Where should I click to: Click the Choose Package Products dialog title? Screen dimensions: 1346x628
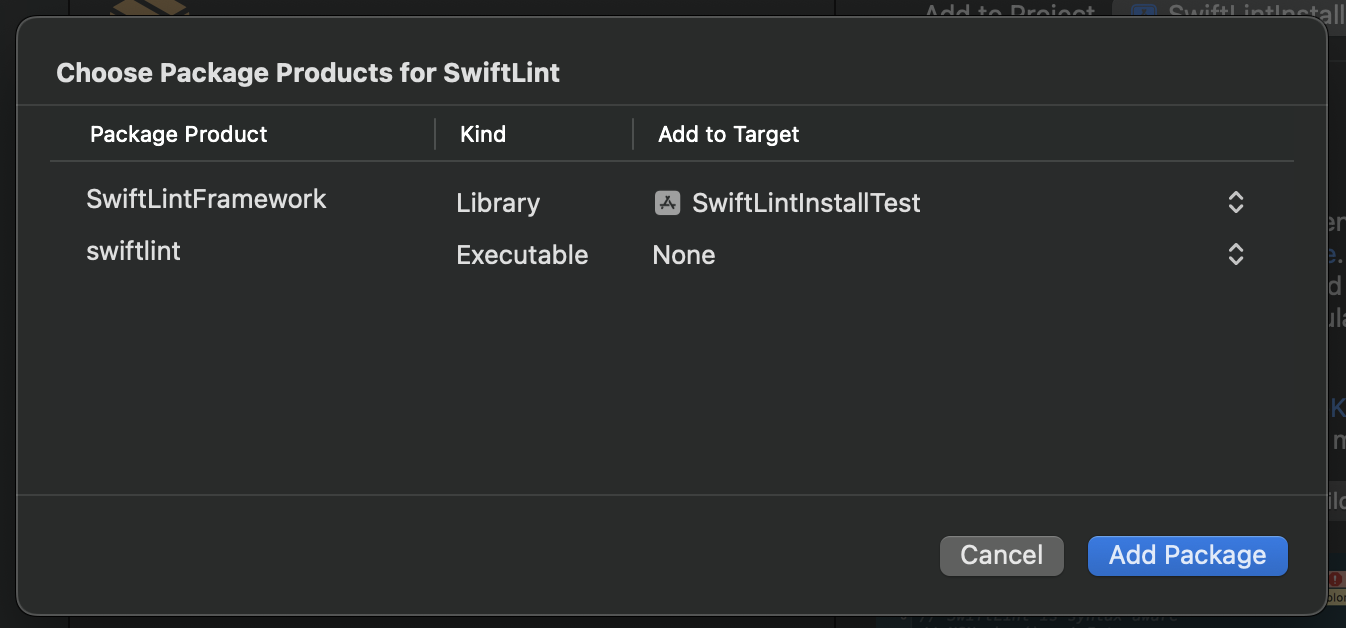308,73
